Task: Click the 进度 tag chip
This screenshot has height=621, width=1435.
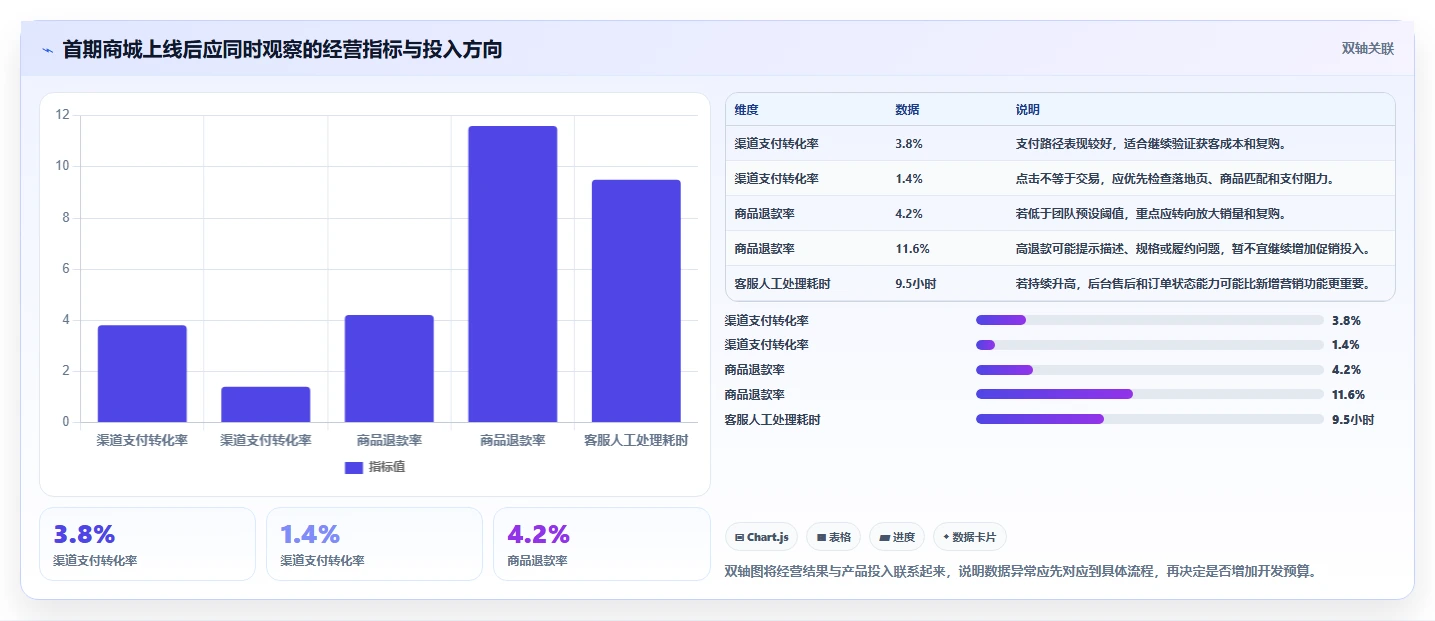Action: click(x=898, y=537)
